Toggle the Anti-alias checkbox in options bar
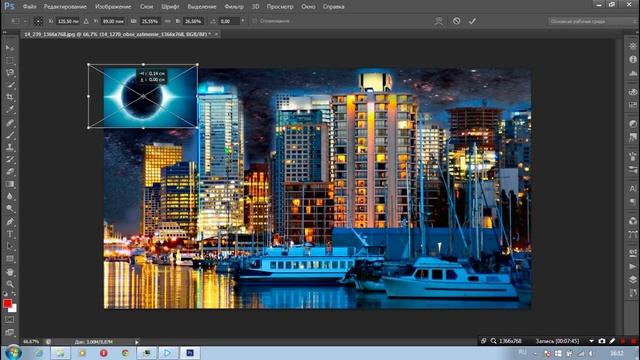 (255, 21)
